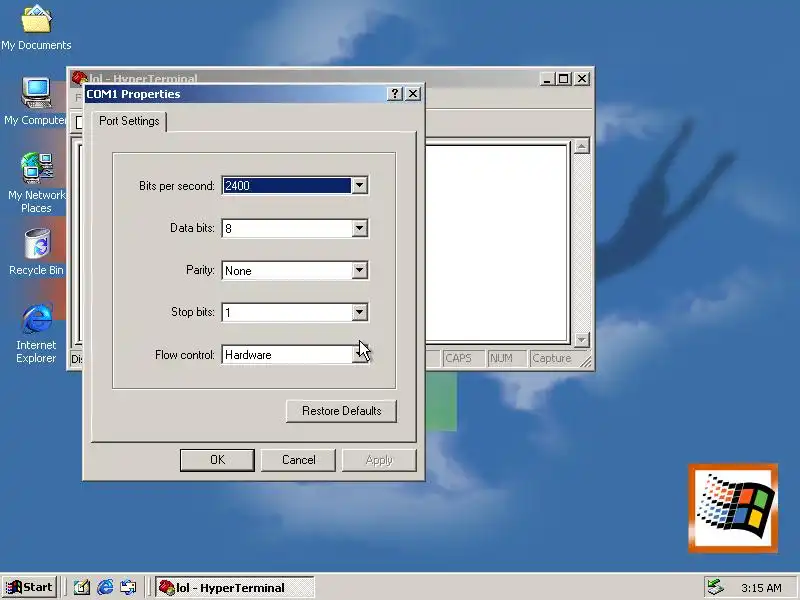The height and width of the screenshot is (600, 800).
Task: Close the COM1 Properties dialog
Action: (x=413, y=94)
